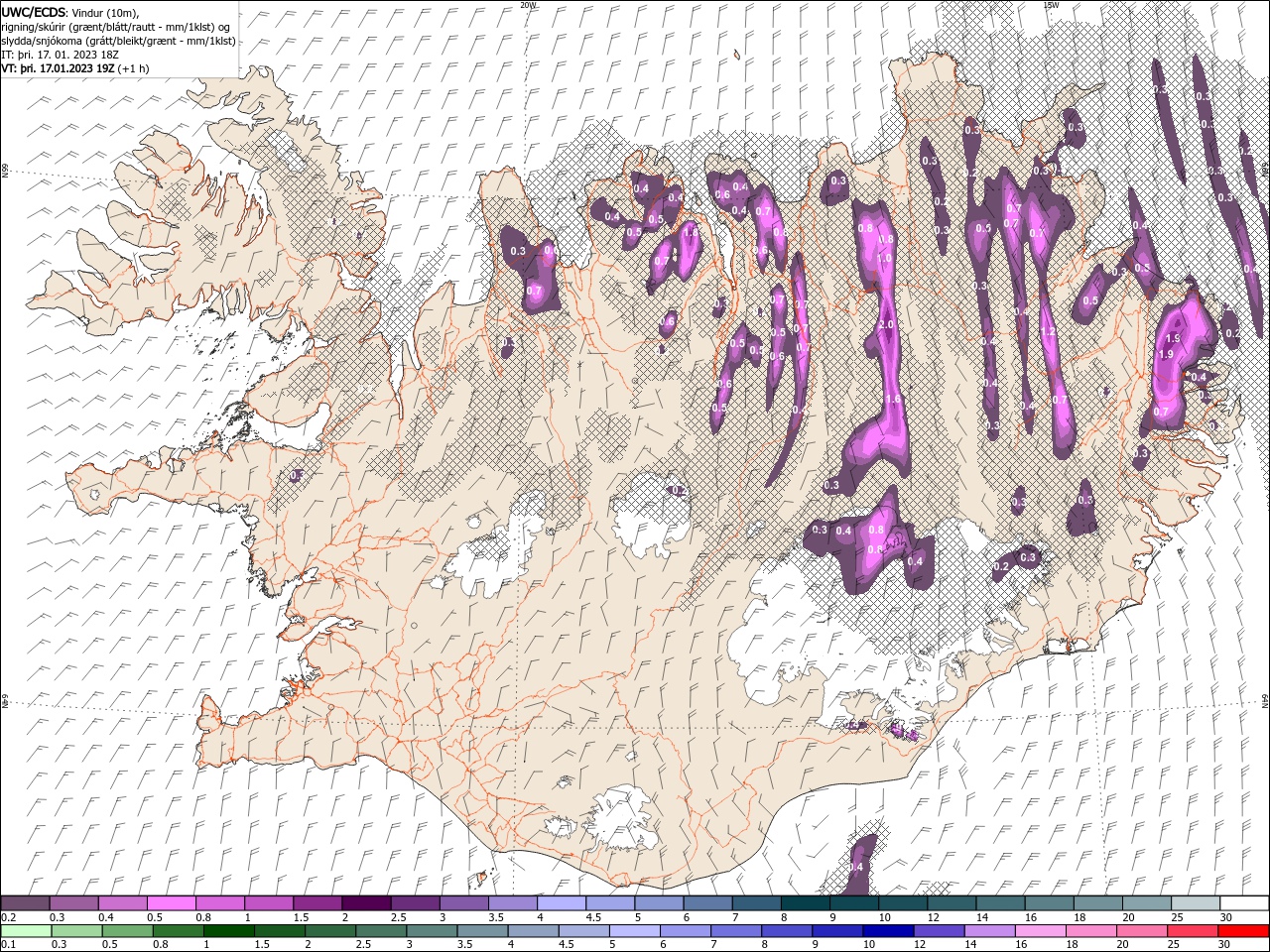Image resolution: width=1270 pixels, height=952 pixels.
Task: Click the top-row legend swatch labeled 0.2
Action: click(26, 903)
